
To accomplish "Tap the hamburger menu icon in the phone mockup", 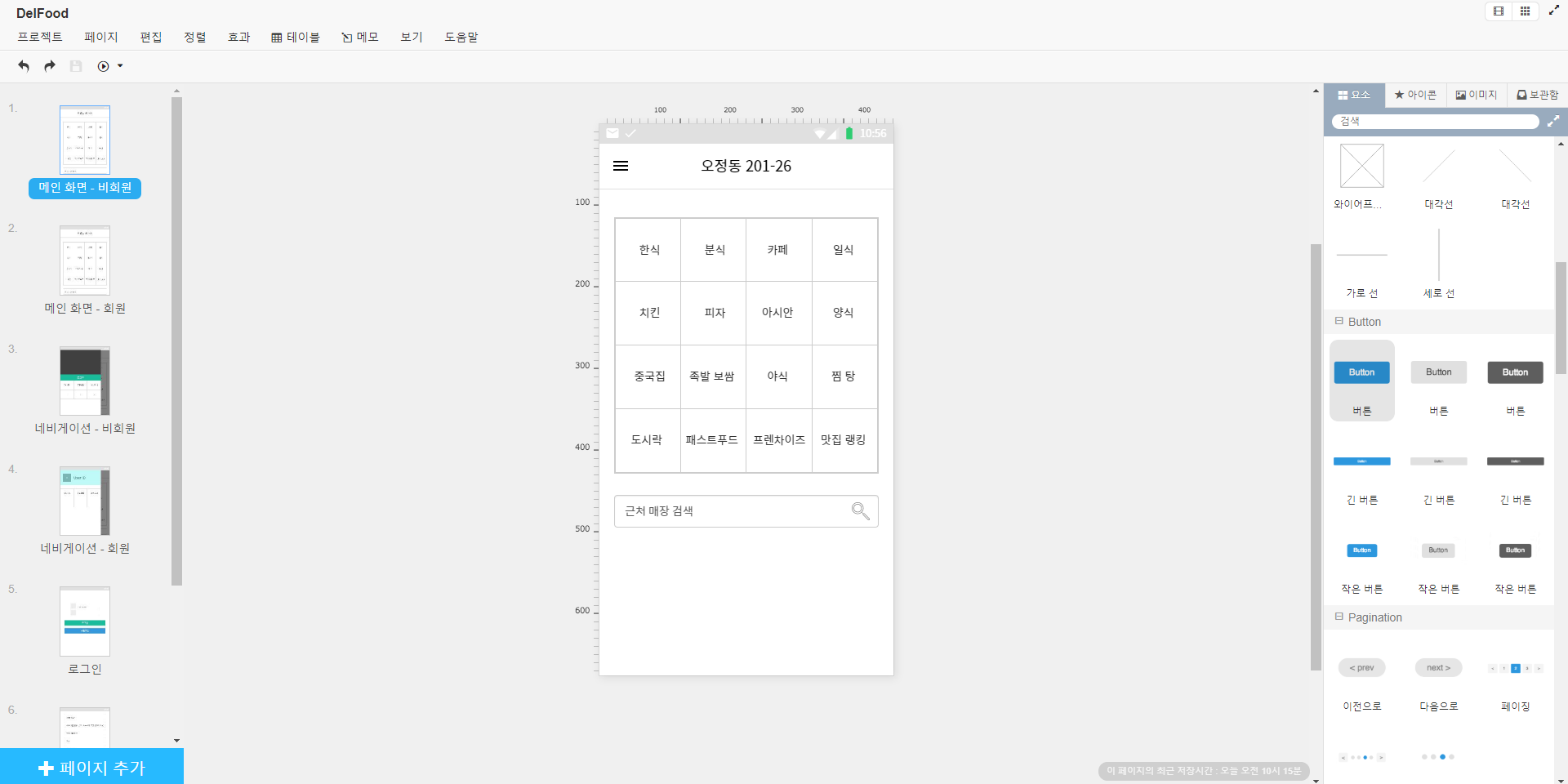I will click(621, 166).
